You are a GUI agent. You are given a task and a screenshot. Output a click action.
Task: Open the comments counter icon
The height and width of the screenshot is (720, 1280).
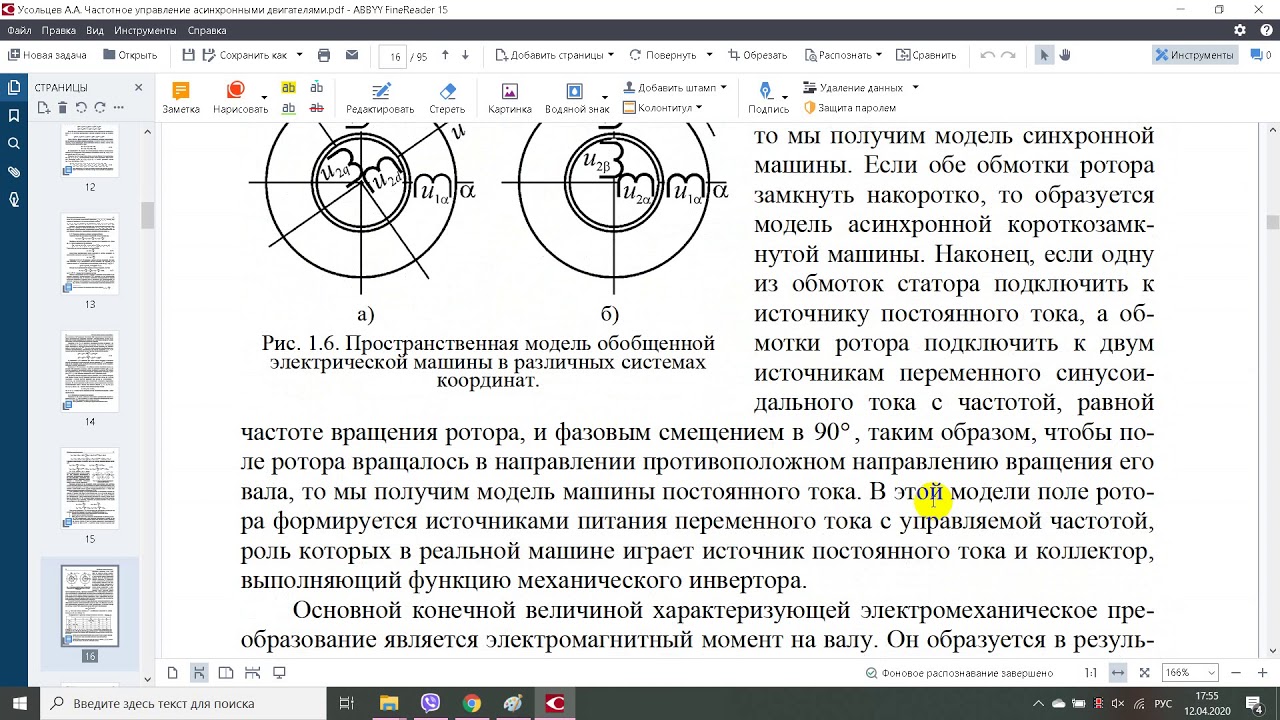point(1260,55)
